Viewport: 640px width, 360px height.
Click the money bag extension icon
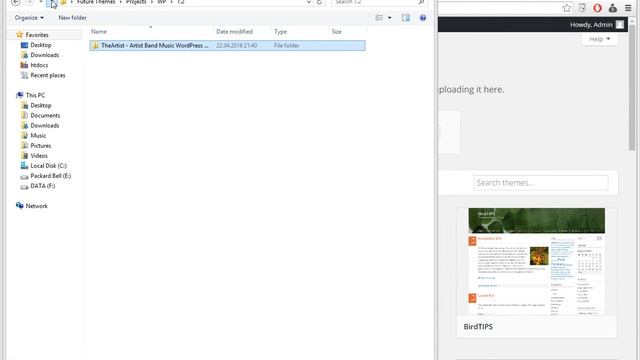click(x=613, y=8)
